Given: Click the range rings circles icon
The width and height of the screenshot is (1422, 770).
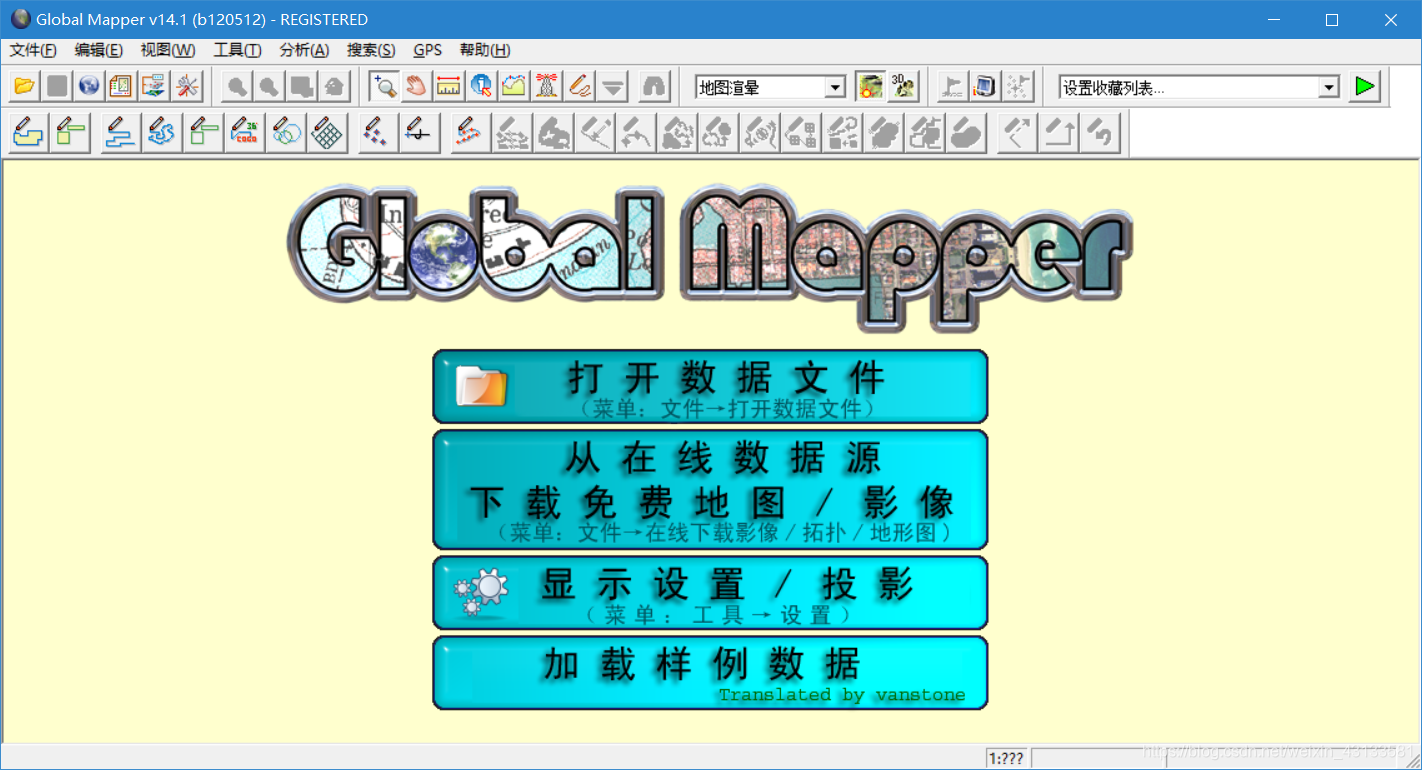Looking at the screenshot, I should 286,132.
